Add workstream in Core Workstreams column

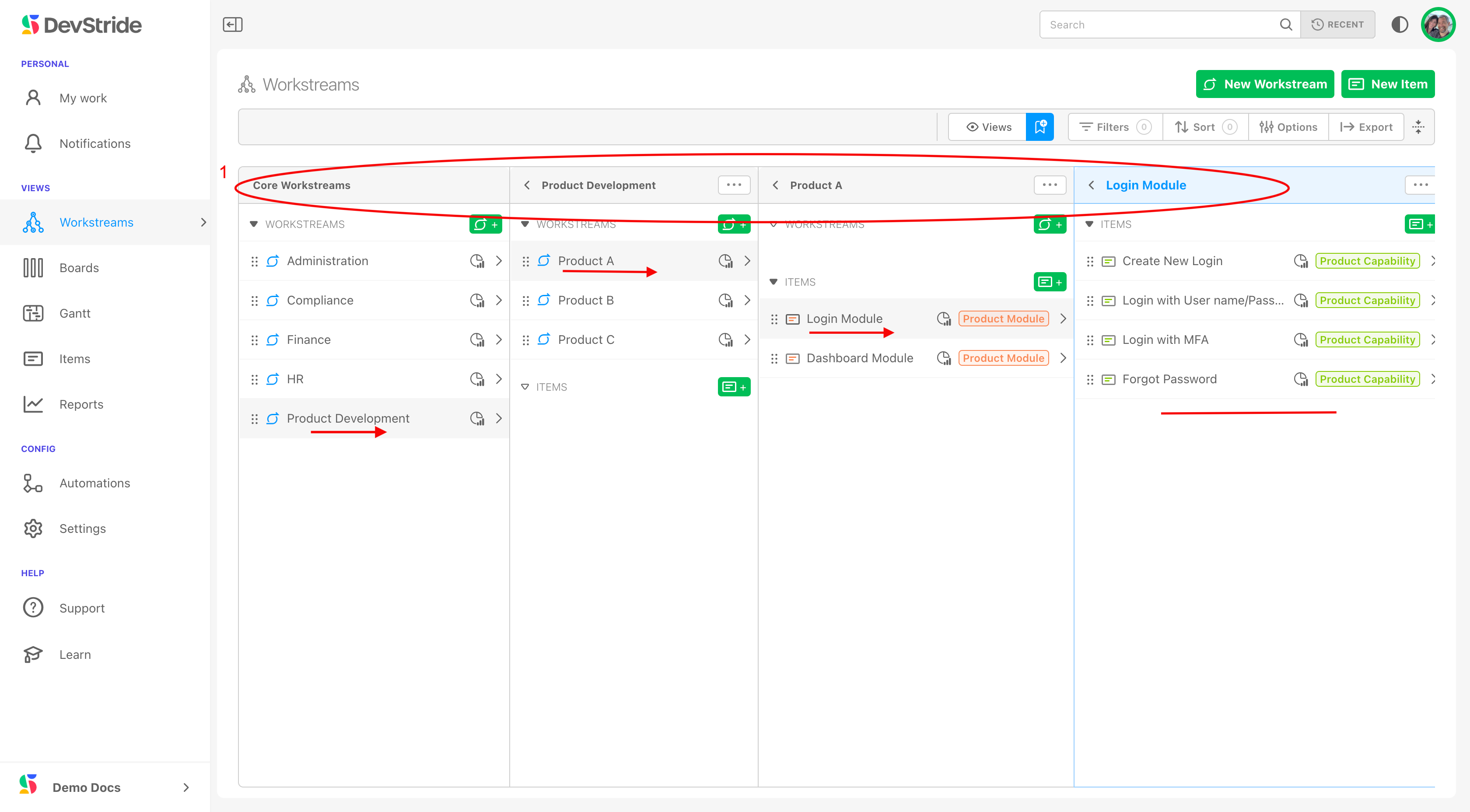[x=485, y=224]
